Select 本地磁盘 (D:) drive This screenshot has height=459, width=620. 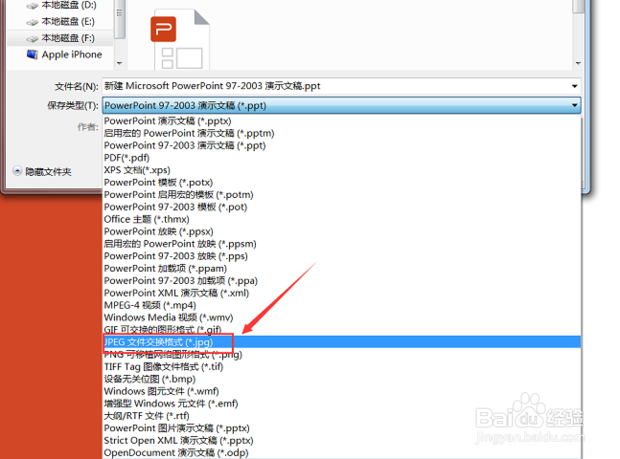(x=68, y=5)
